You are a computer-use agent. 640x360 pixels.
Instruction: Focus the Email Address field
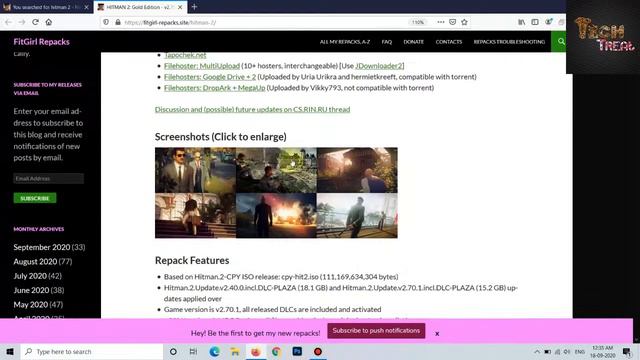[49, 178]
